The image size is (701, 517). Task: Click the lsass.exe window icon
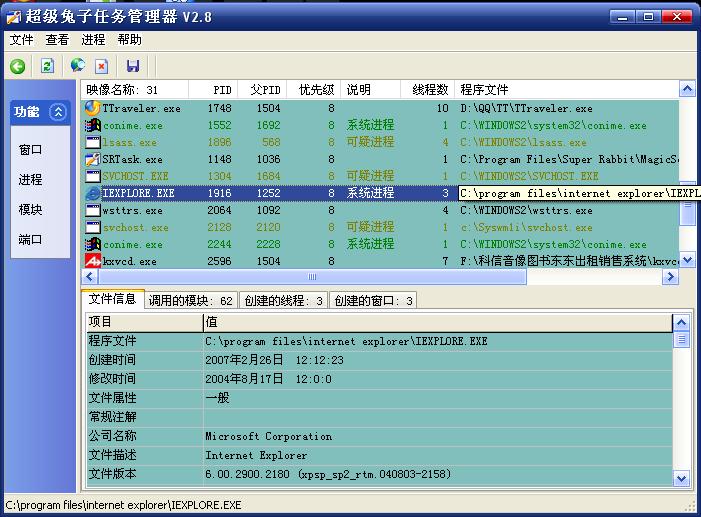coord(93,142)
